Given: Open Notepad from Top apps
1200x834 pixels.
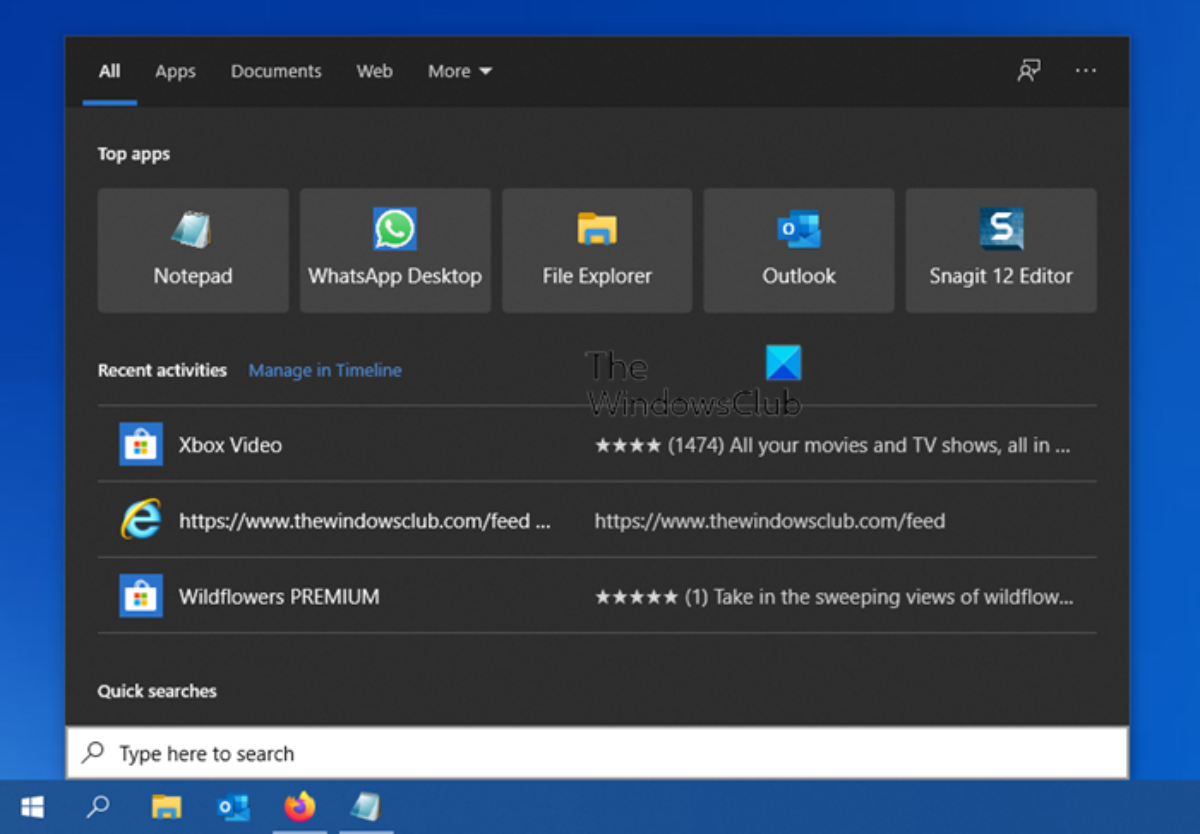Looking at the screenshot, I should (x=193, y=251).
